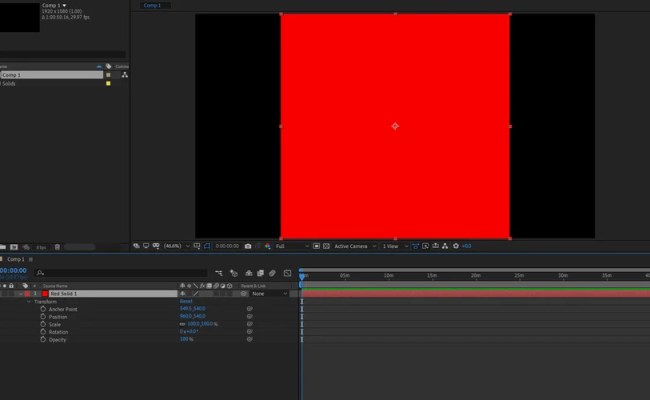This screenshot has height=400, width=650.
Task: Open show channel color management icon
Action: pyautogui.click(x=268, y=246)
